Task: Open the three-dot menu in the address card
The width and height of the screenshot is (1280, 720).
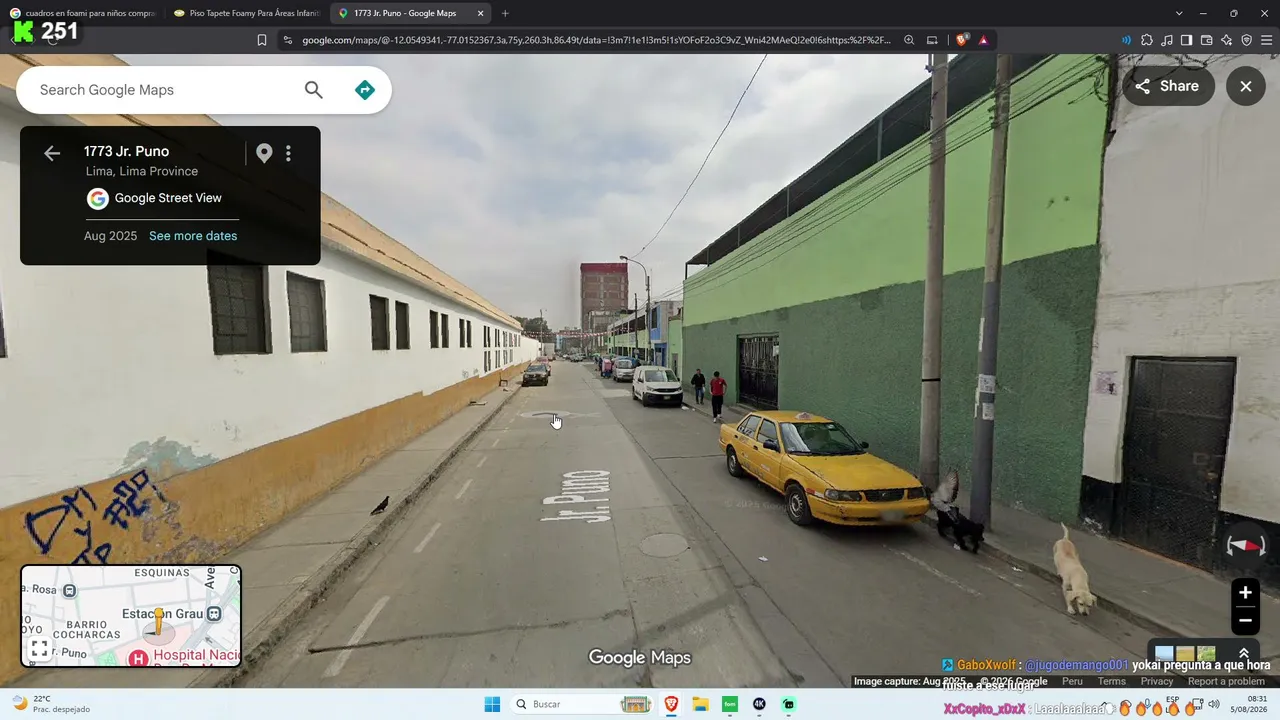Action: pyautogui.click(x=288, y=153)
